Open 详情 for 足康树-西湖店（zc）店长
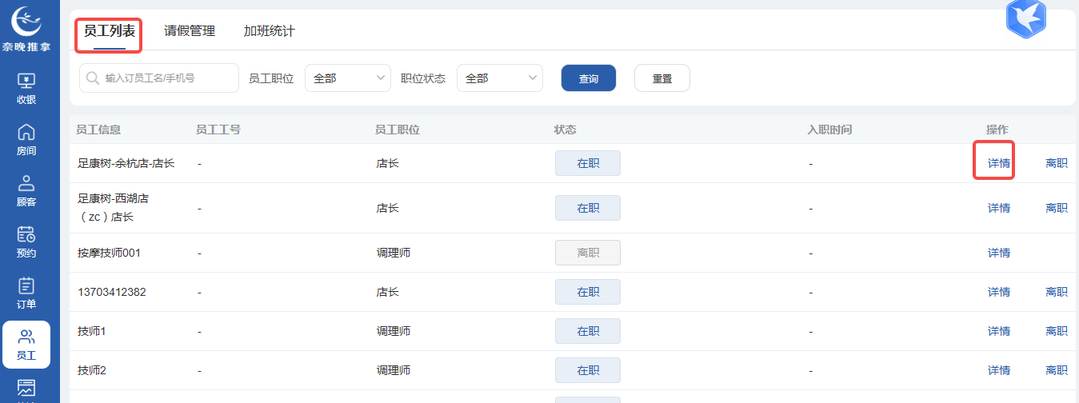Screen dimensions: 1079x403 click(x=999, y=208)
